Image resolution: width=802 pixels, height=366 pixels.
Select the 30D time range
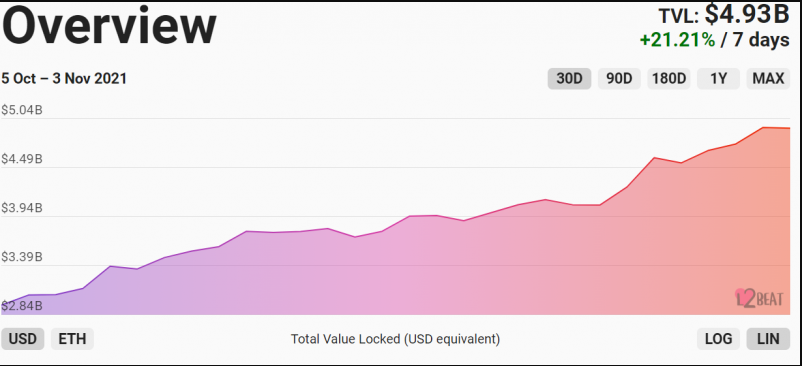[569, 79]
